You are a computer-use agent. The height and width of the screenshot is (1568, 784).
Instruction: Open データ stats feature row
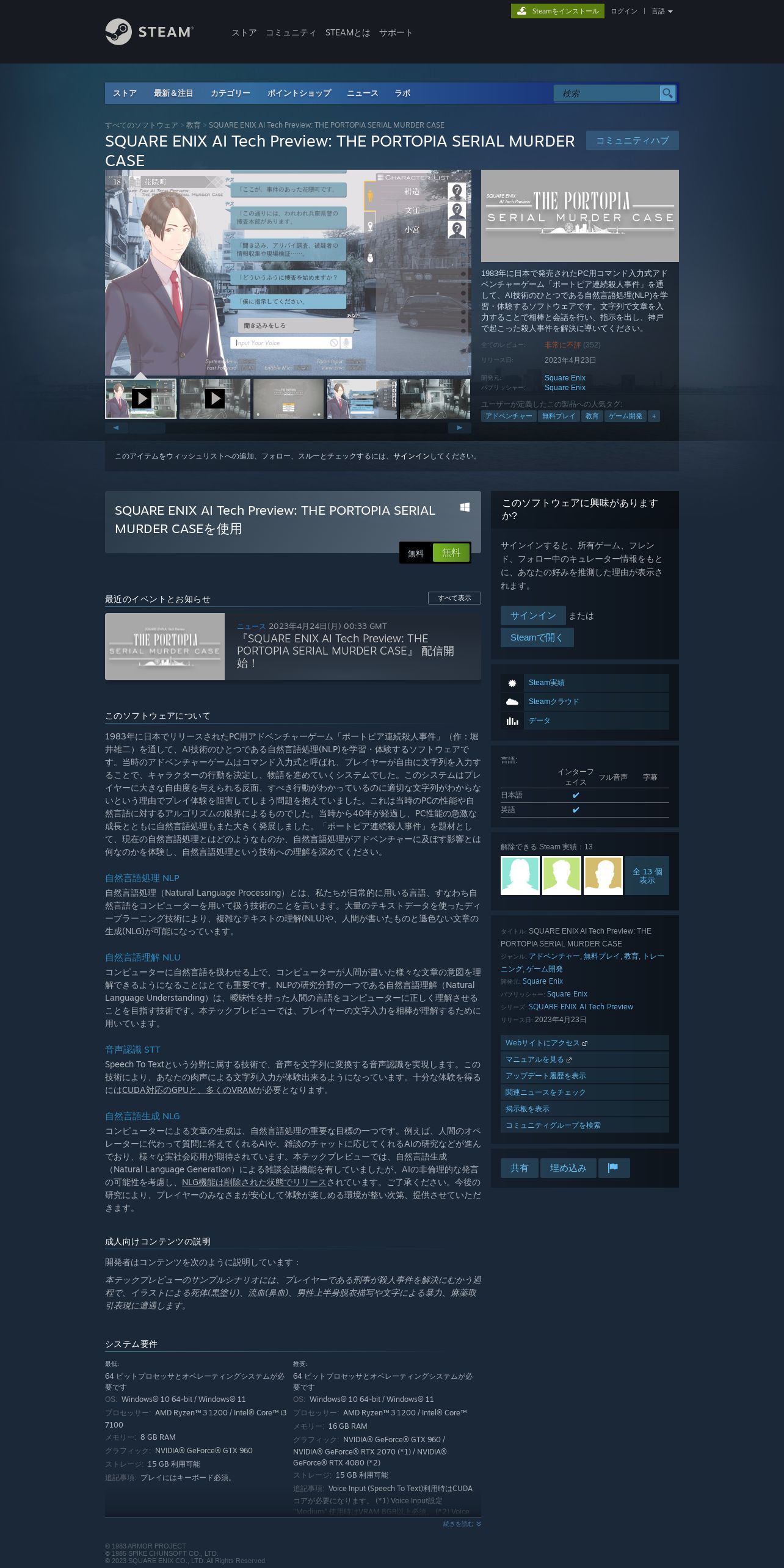[584, 720]
